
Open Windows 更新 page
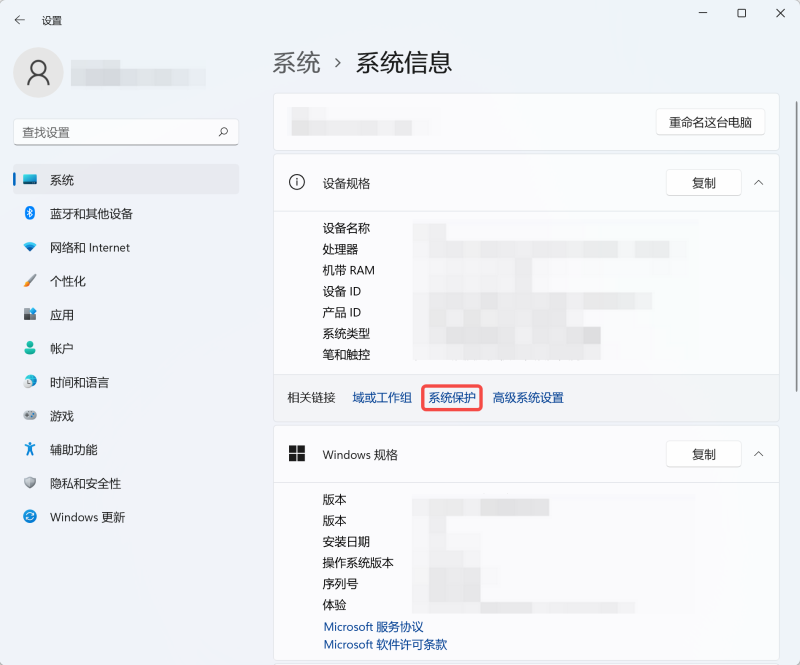(126, 516)
